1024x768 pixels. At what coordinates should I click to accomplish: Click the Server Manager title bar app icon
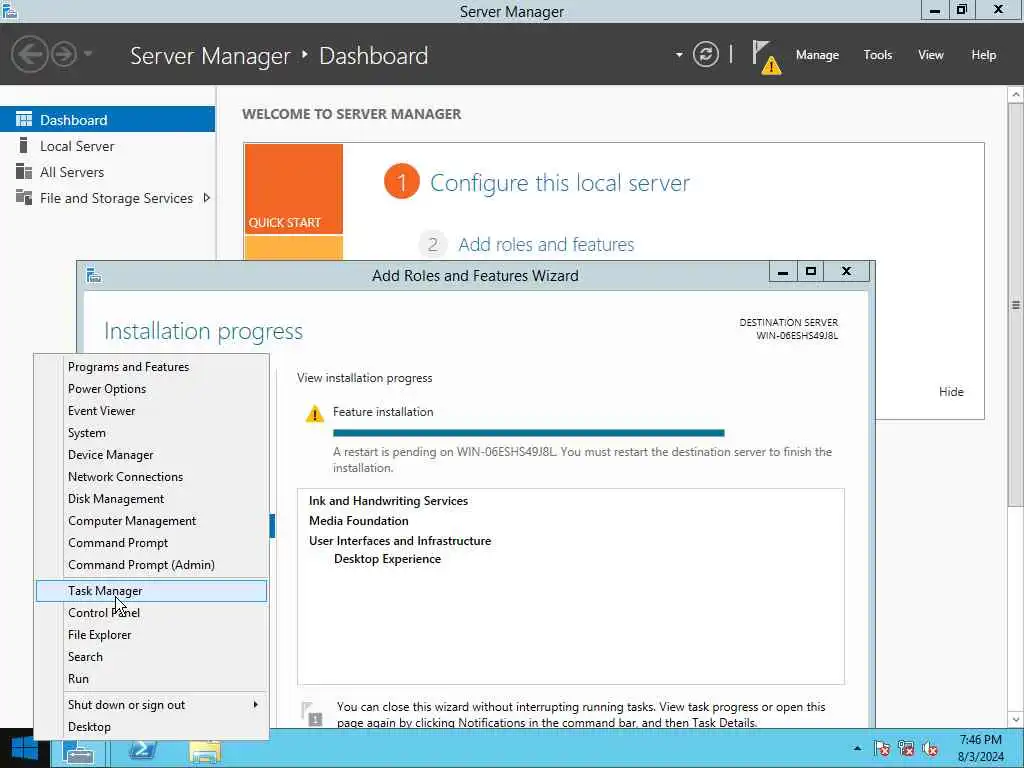(9, 10)
